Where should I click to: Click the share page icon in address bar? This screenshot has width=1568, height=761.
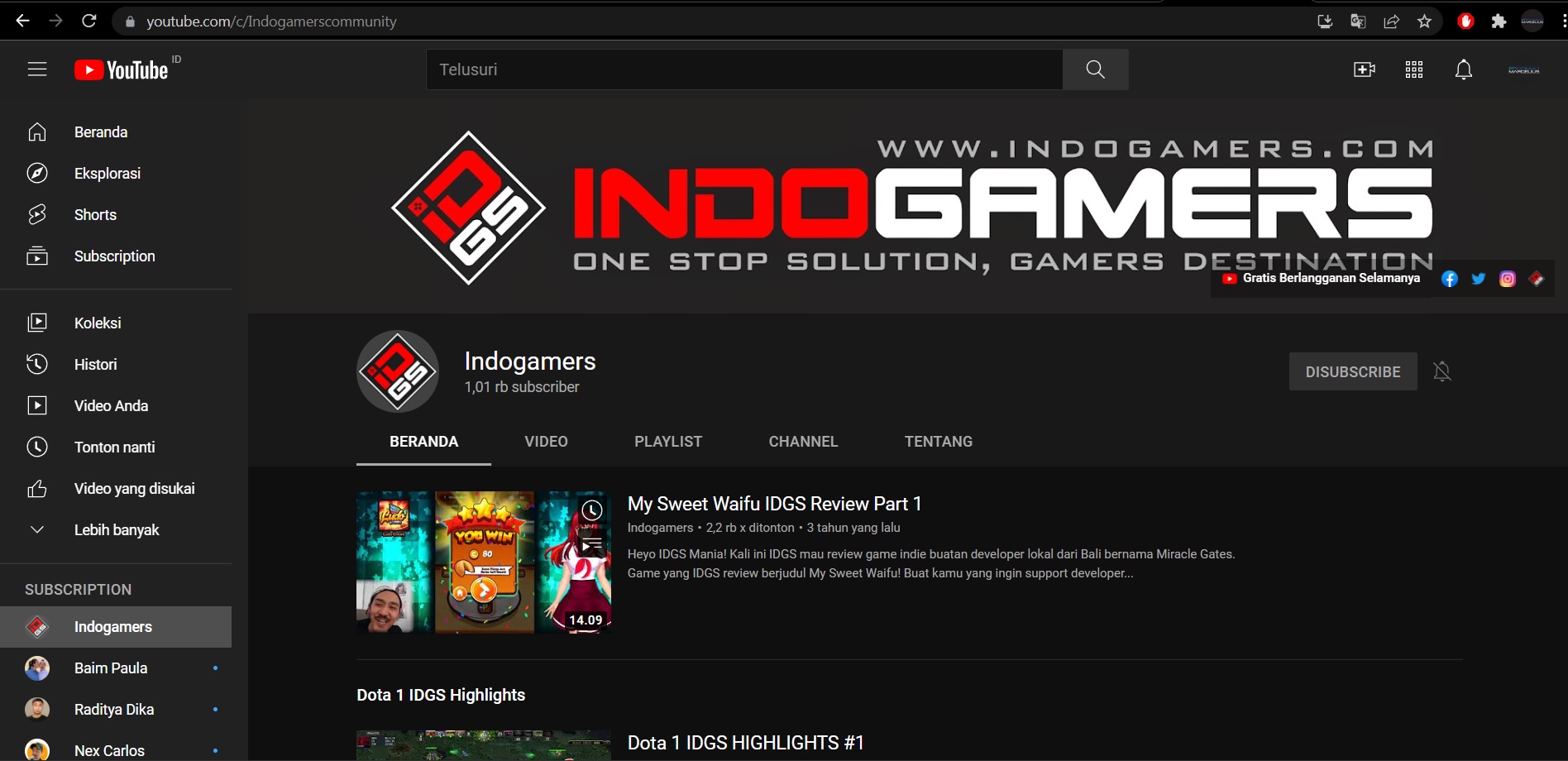(x=1391, y=22)
